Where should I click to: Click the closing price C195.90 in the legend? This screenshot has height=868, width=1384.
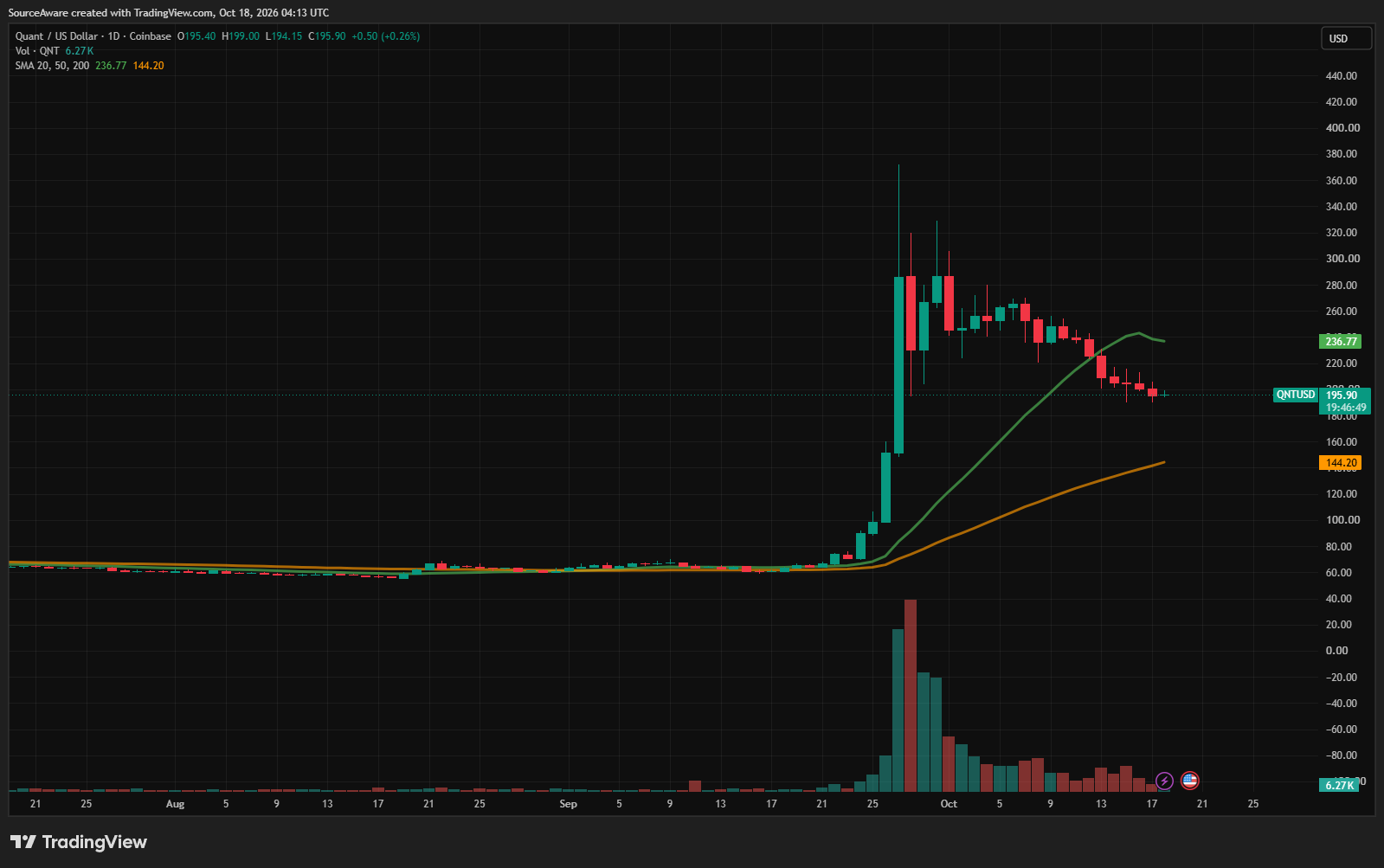point(327,36)
